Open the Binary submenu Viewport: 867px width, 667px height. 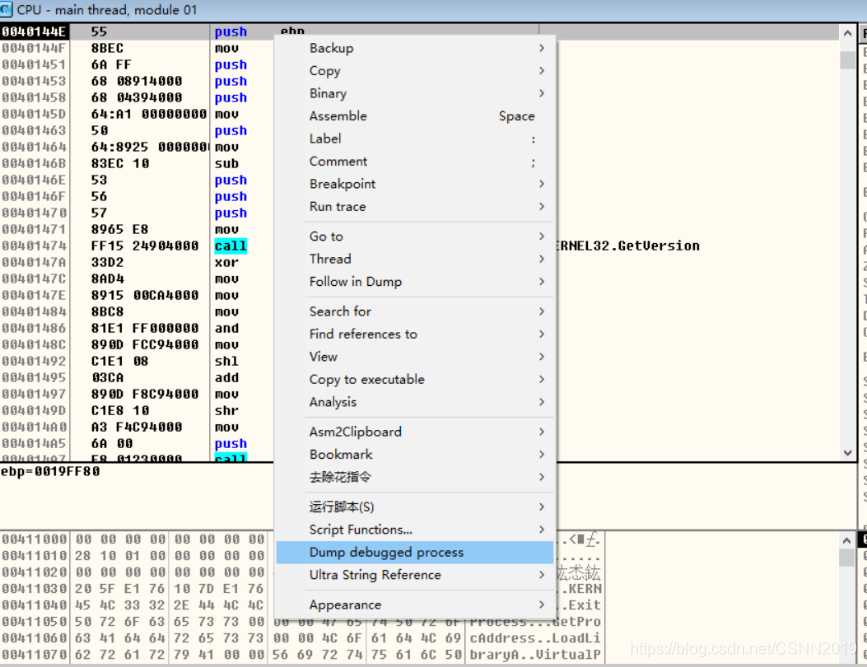coord(415,93)
